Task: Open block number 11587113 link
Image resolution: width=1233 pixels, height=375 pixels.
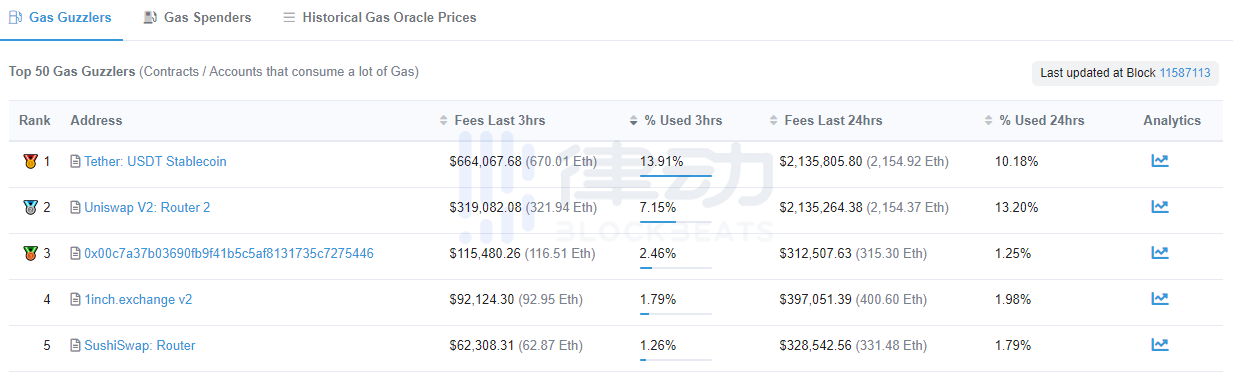Action: 1185,73
